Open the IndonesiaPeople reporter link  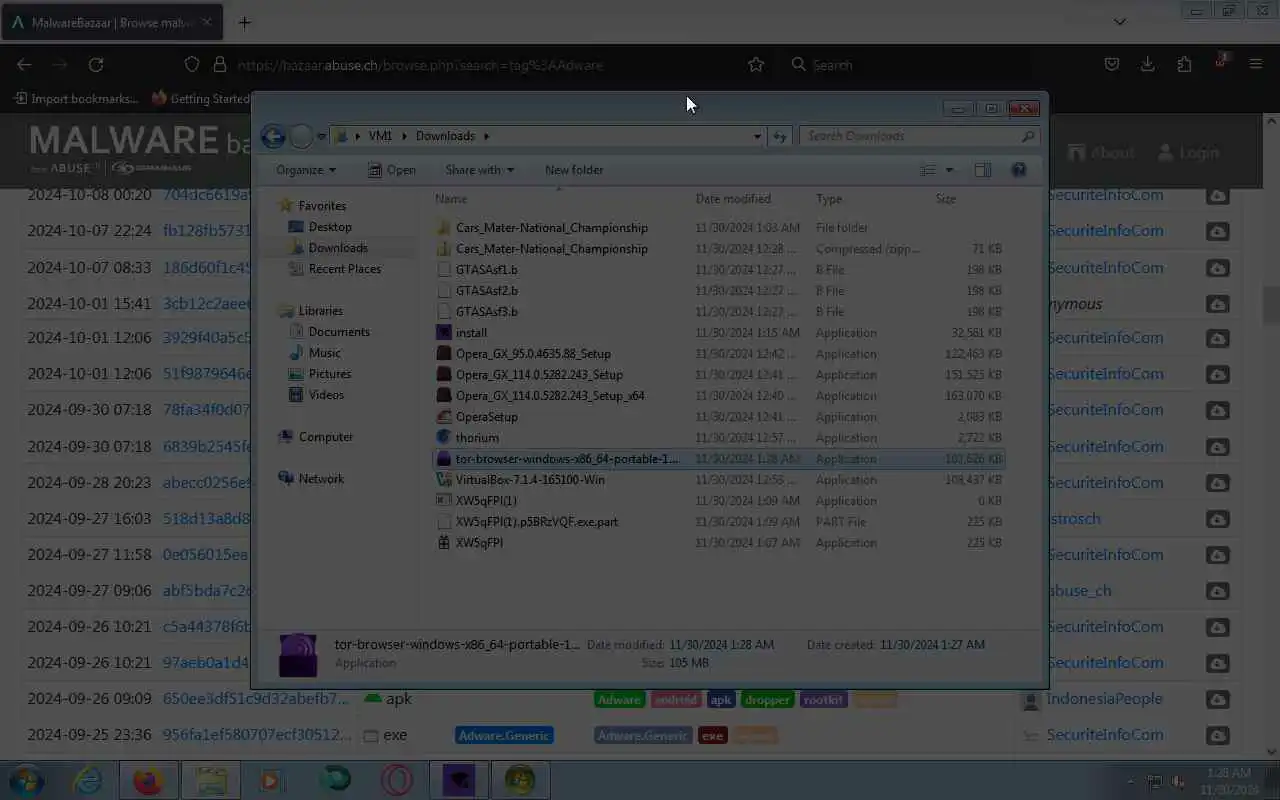coord(1104,699)
